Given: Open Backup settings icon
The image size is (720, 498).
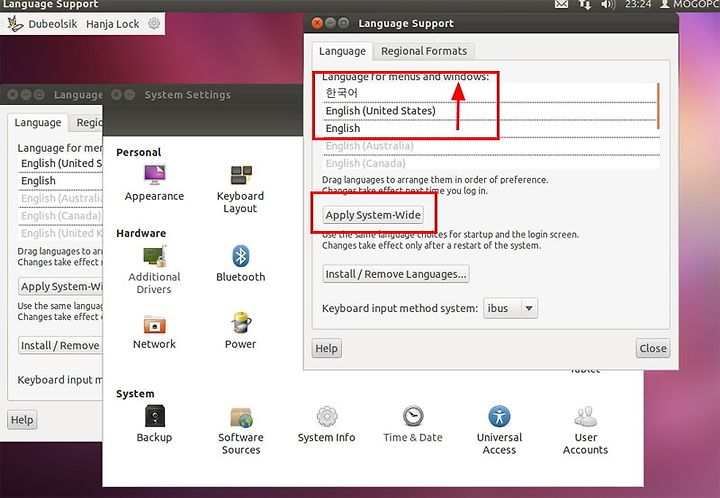Looking at the screenshot, I should coord(155,417).
